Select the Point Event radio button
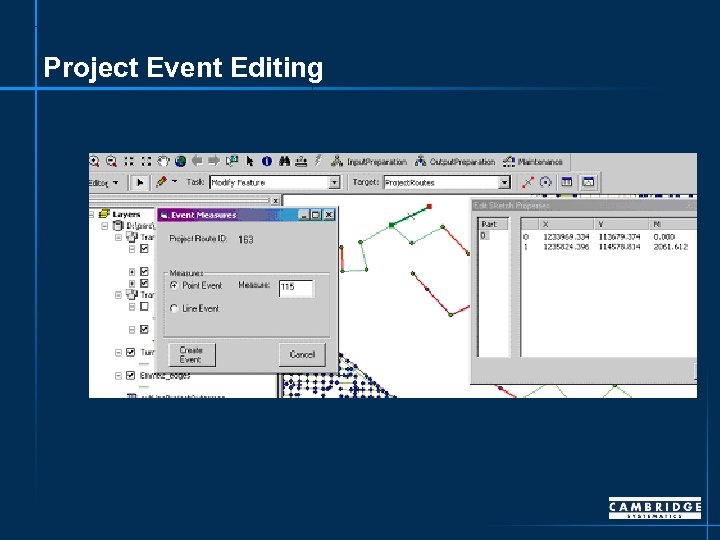Screen dimensions: 720x540 174,285
